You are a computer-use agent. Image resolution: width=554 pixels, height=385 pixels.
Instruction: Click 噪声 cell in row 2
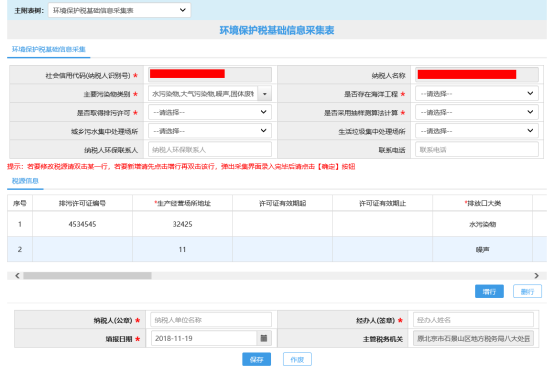click(482, 249)
